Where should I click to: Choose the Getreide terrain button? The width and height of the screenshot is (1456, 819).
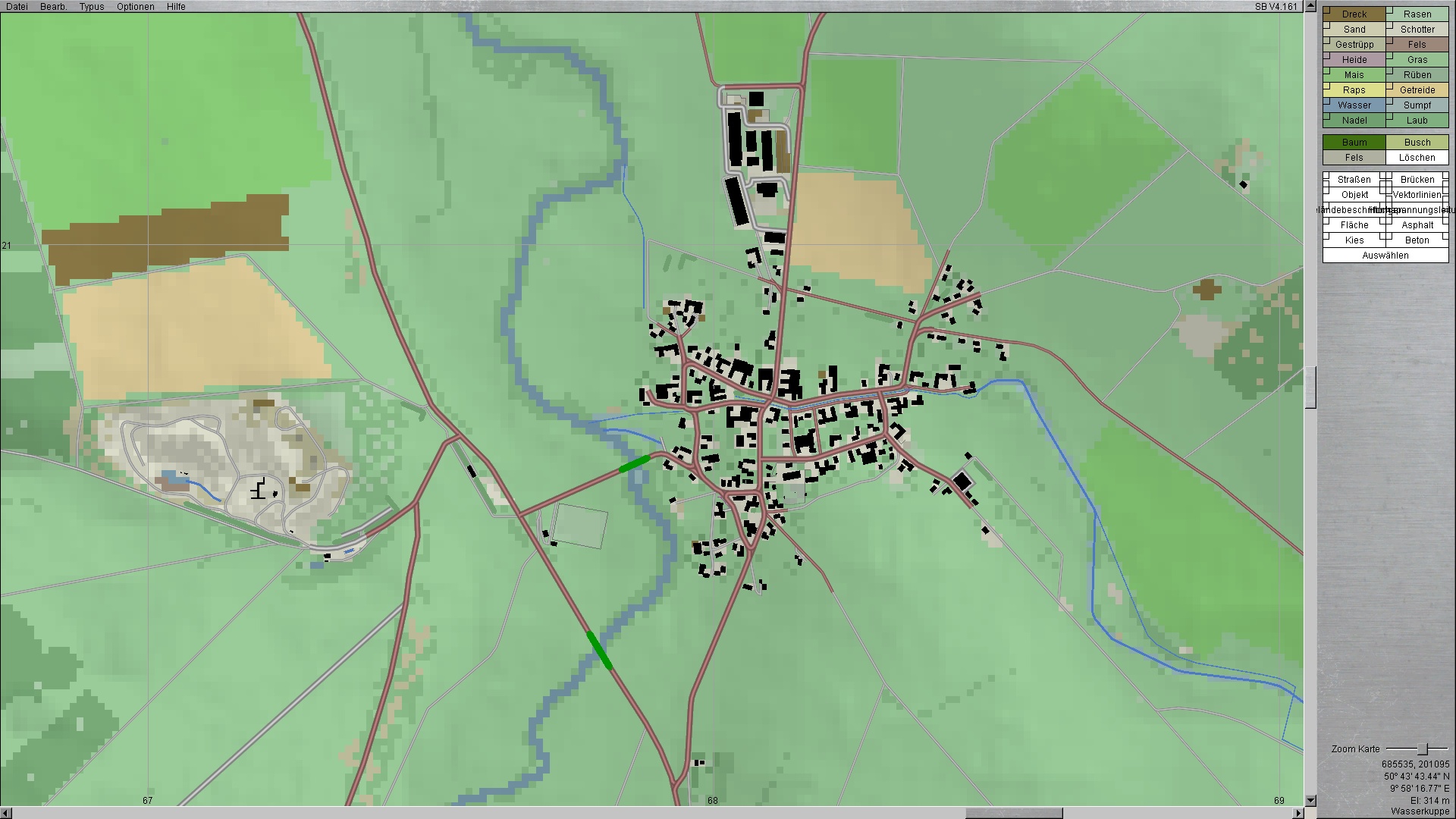[x=1417, y=89]
